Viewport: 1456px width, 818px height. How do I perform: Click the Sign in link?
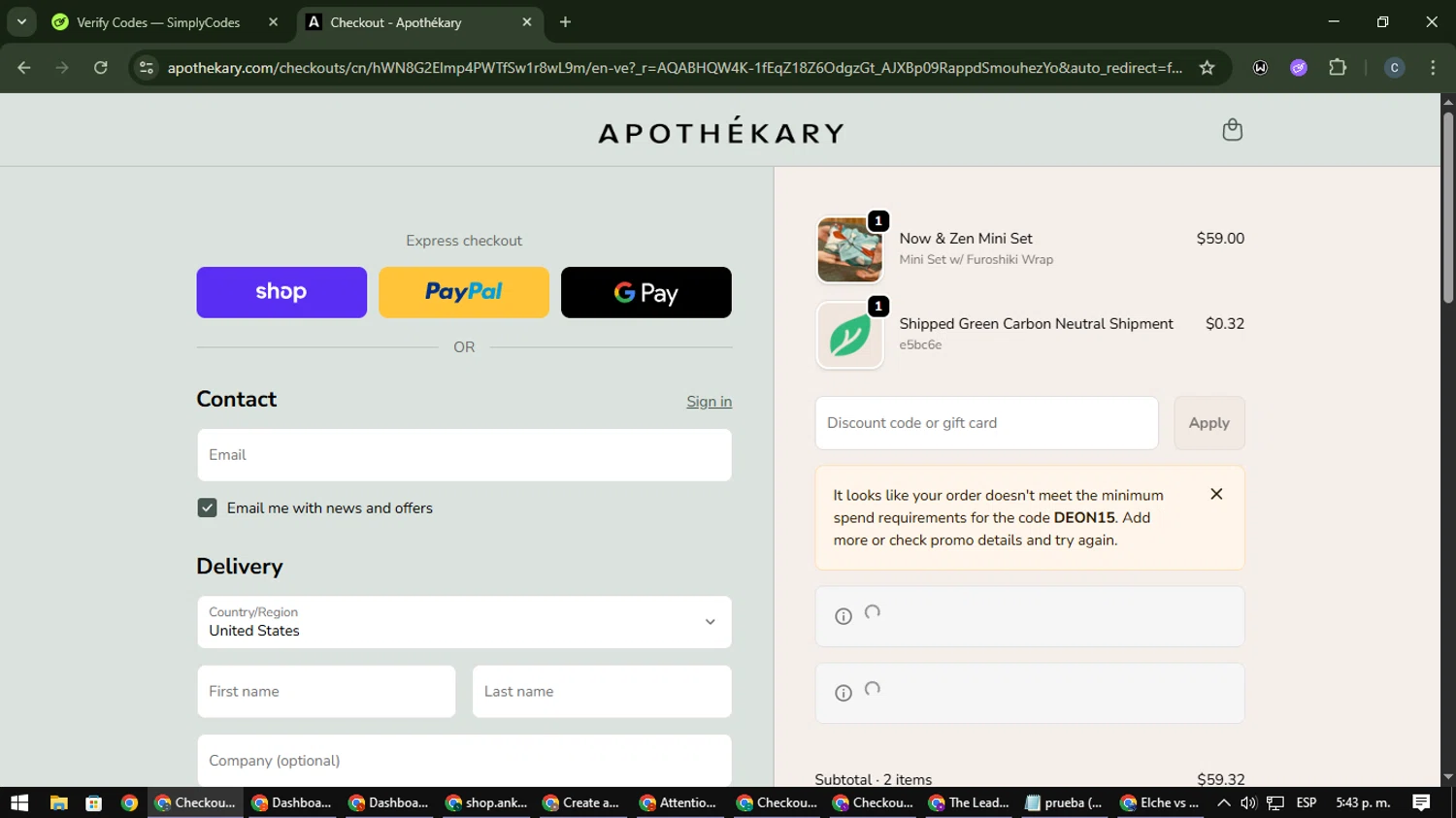click(x=710, y=402)
